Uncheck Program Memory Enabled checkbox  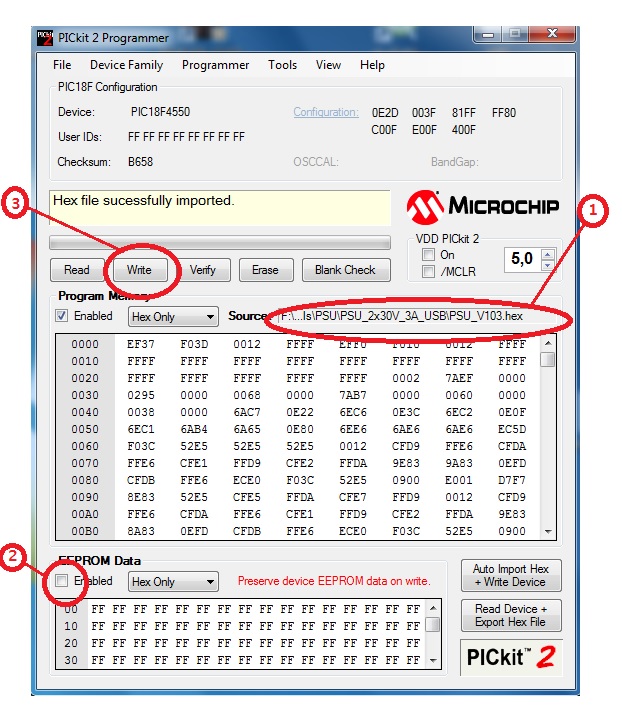[x=62, y=315]
